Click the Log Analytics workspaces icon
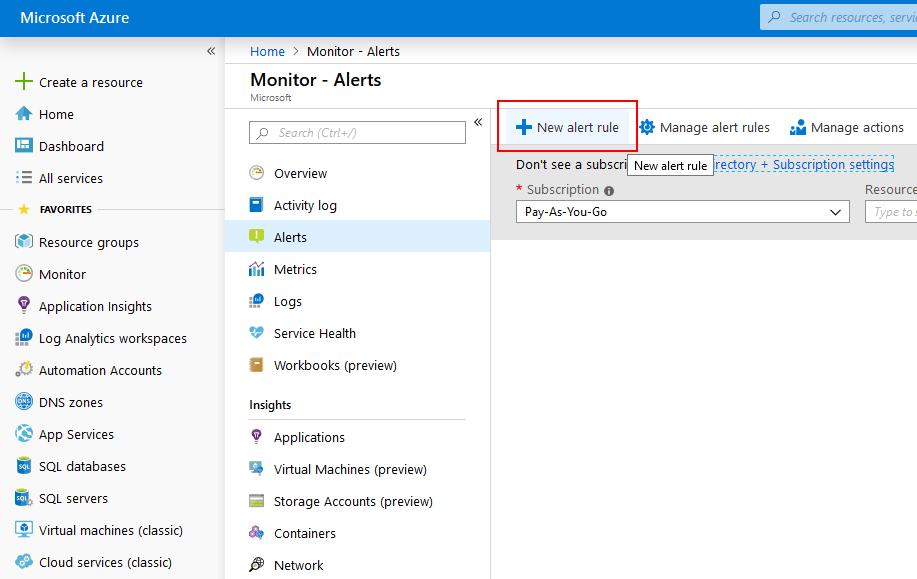The width and height of the screenshot is (917, 579). point(23,337)
